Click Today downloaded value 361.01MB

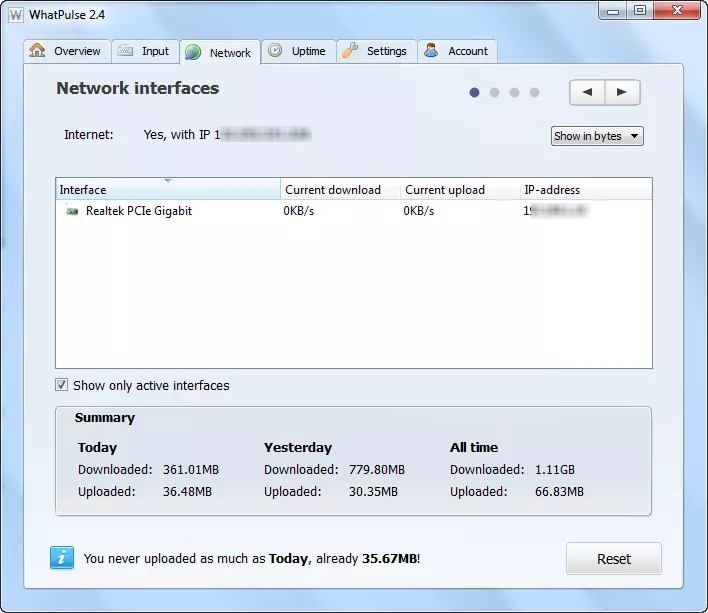(191, 469)
